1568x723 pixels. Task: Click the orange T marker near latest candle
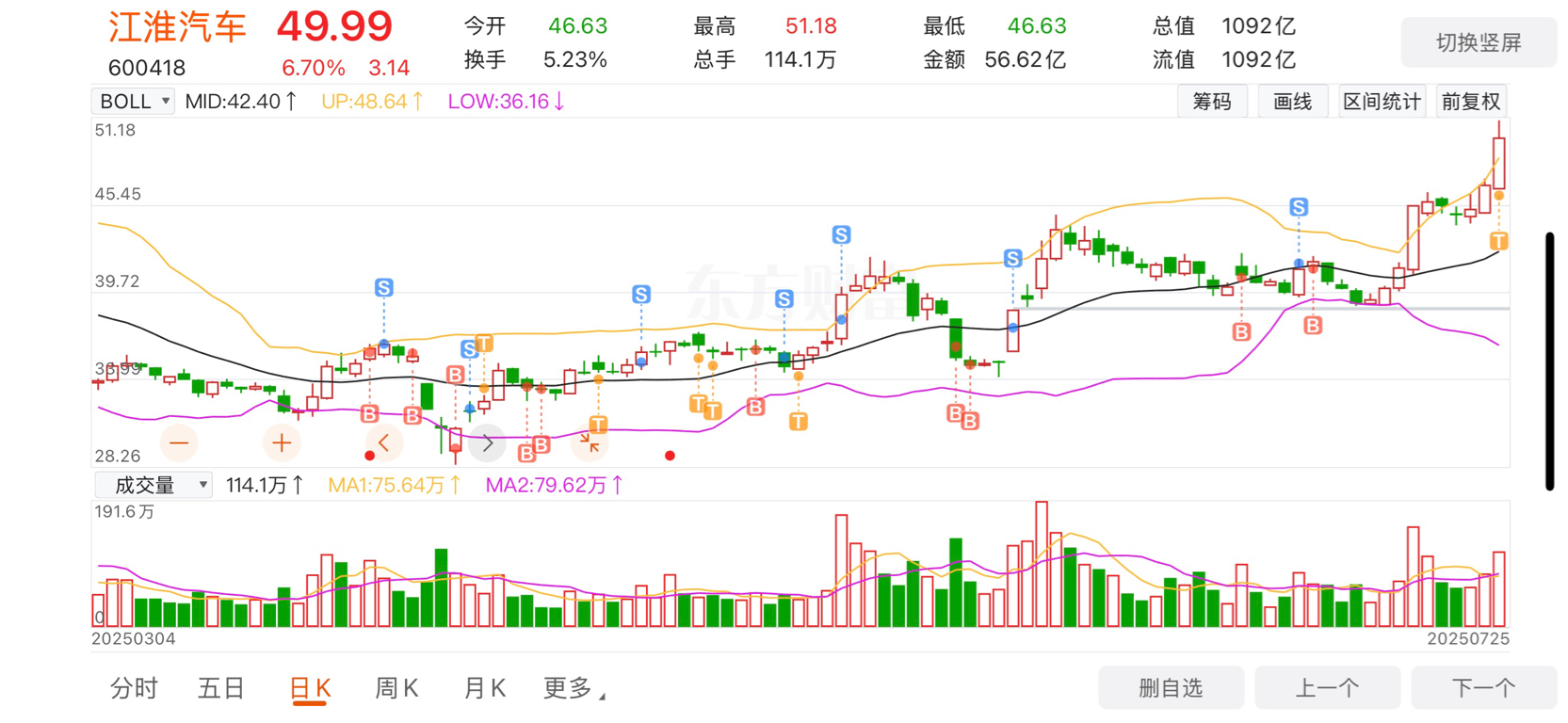1498,241
